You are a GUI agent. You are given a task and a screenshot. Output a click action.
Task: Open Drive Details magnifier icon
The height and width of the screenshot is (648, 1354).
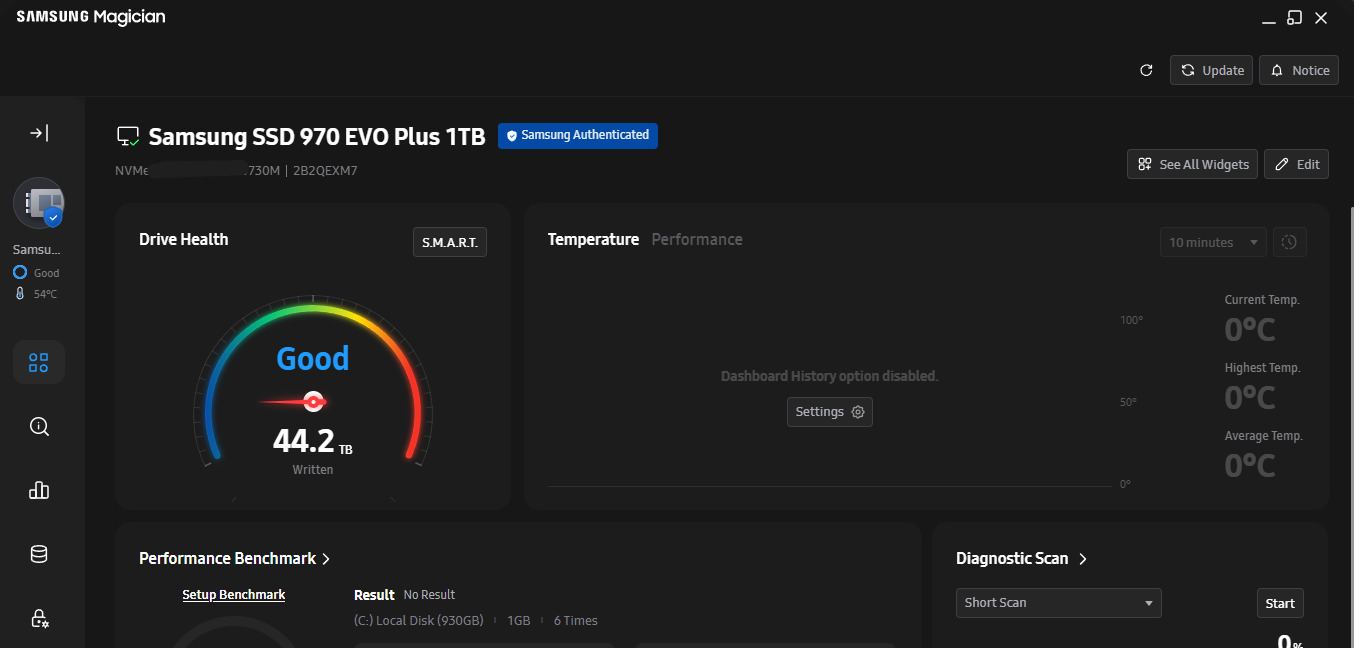coord(39,426)
